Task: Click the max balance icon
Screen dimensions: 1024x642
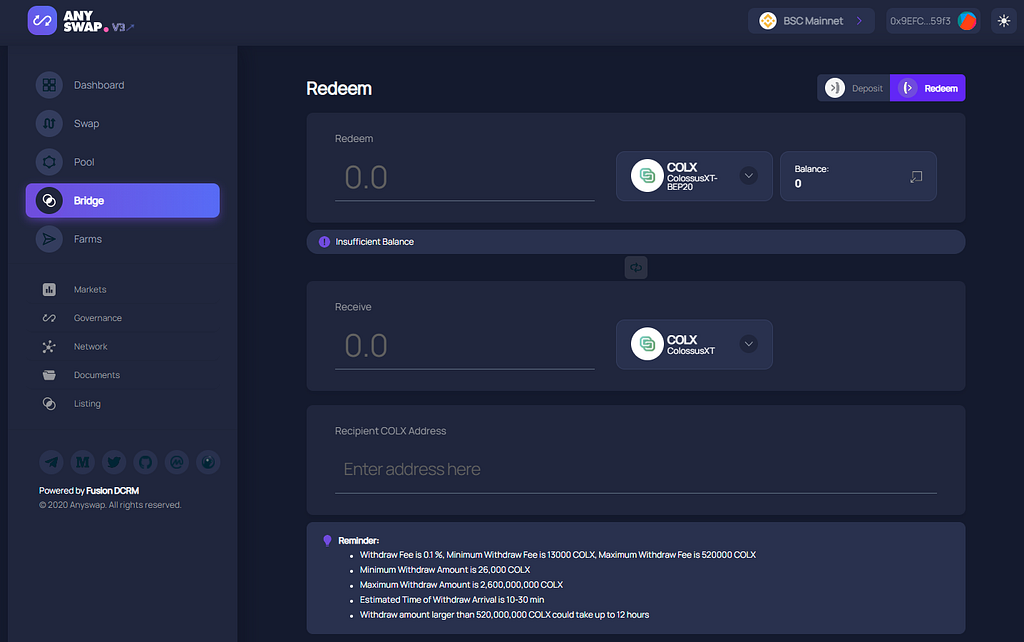Action: [916, 176]
